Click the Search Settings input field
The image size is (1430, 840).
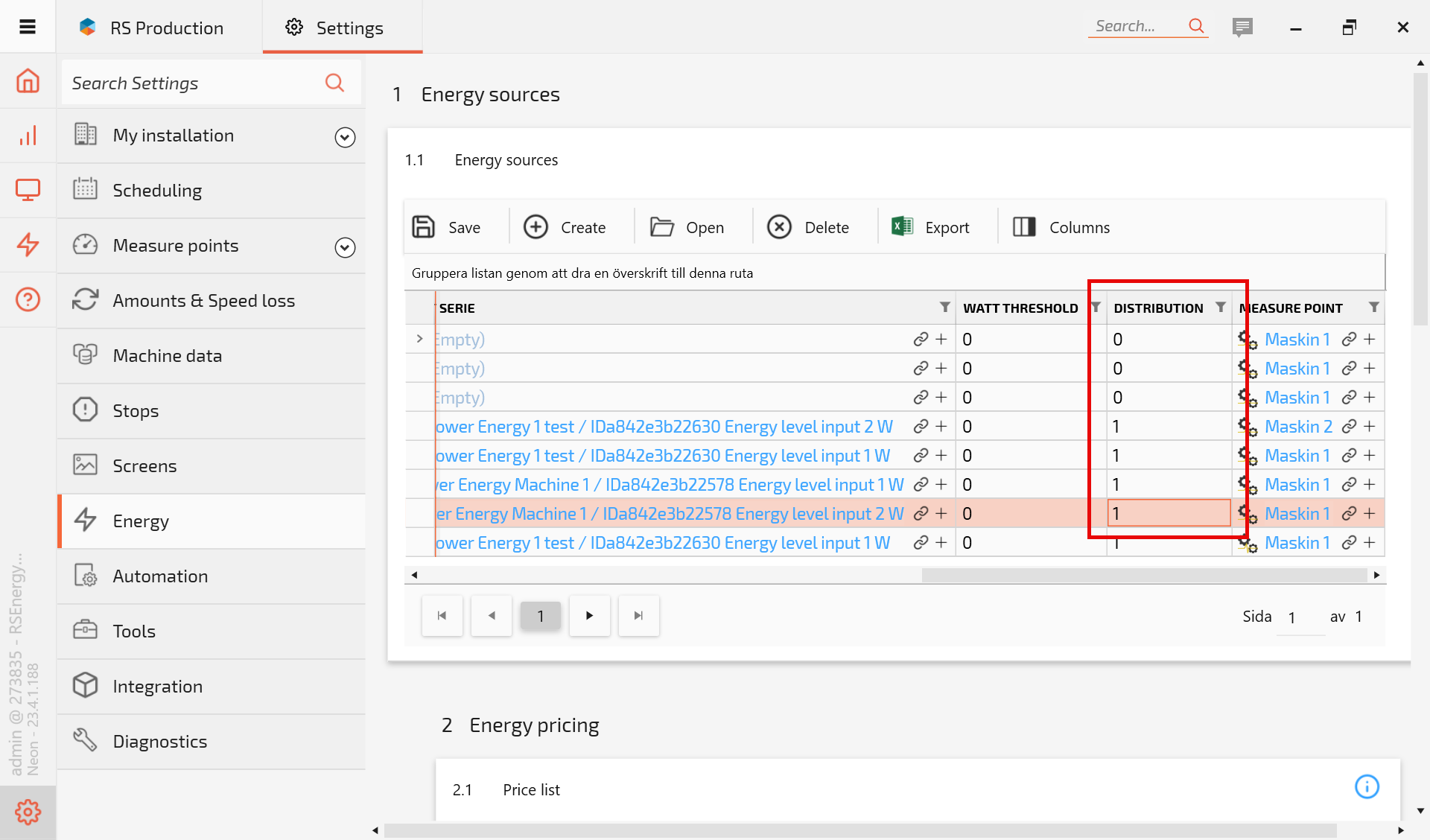tap(194, 83)
